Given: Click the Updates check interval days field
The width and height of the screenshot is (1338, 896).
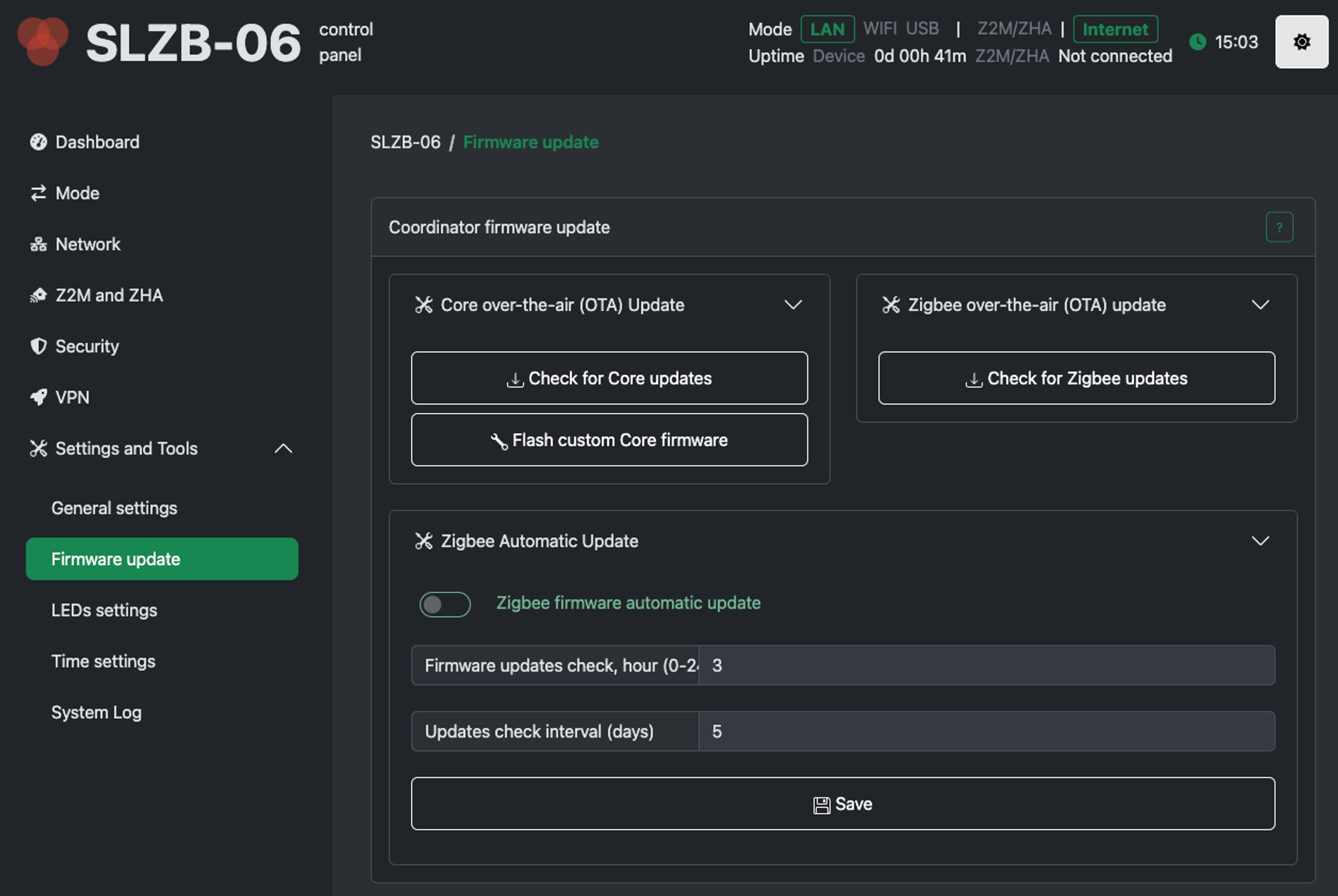Looking at the screenshot, I should pos(985,732).
